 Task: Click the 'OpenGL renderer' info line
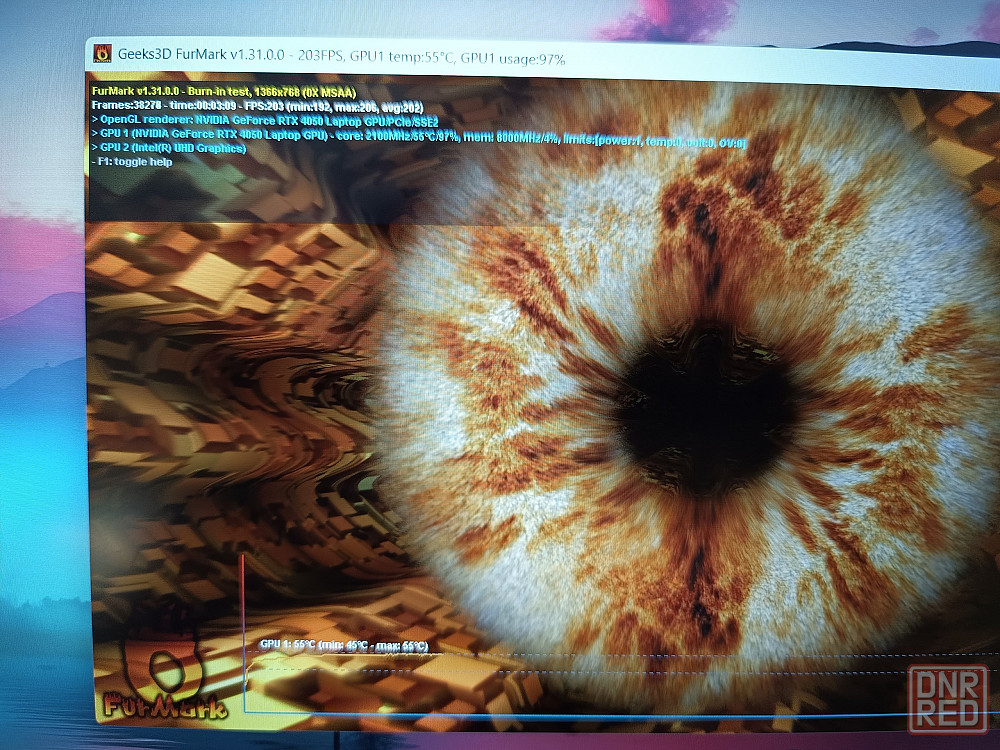[x=271, y=120]
